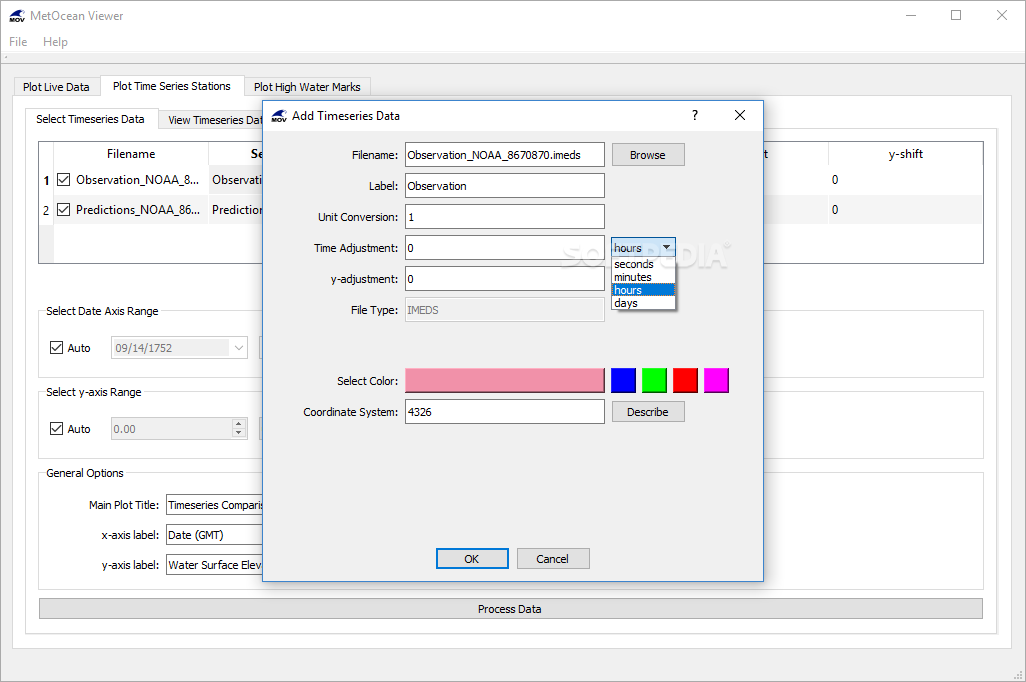This screenshot has height=682, width=1026.
Task: Click the Process Data button
Action: [x=510, y=609]
